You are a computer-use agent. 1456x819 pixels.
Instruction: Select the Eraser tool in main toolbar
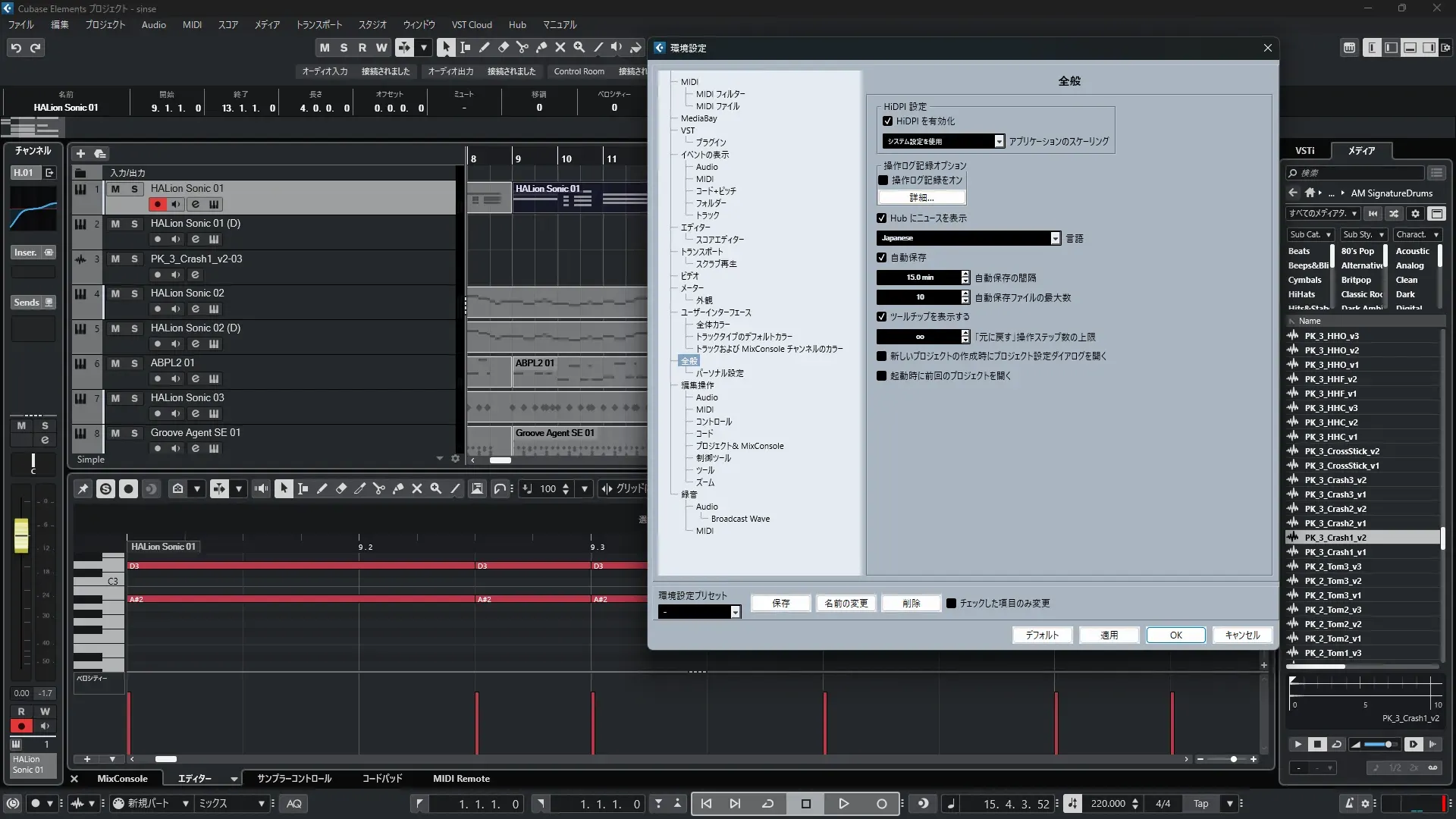(504, 48)
